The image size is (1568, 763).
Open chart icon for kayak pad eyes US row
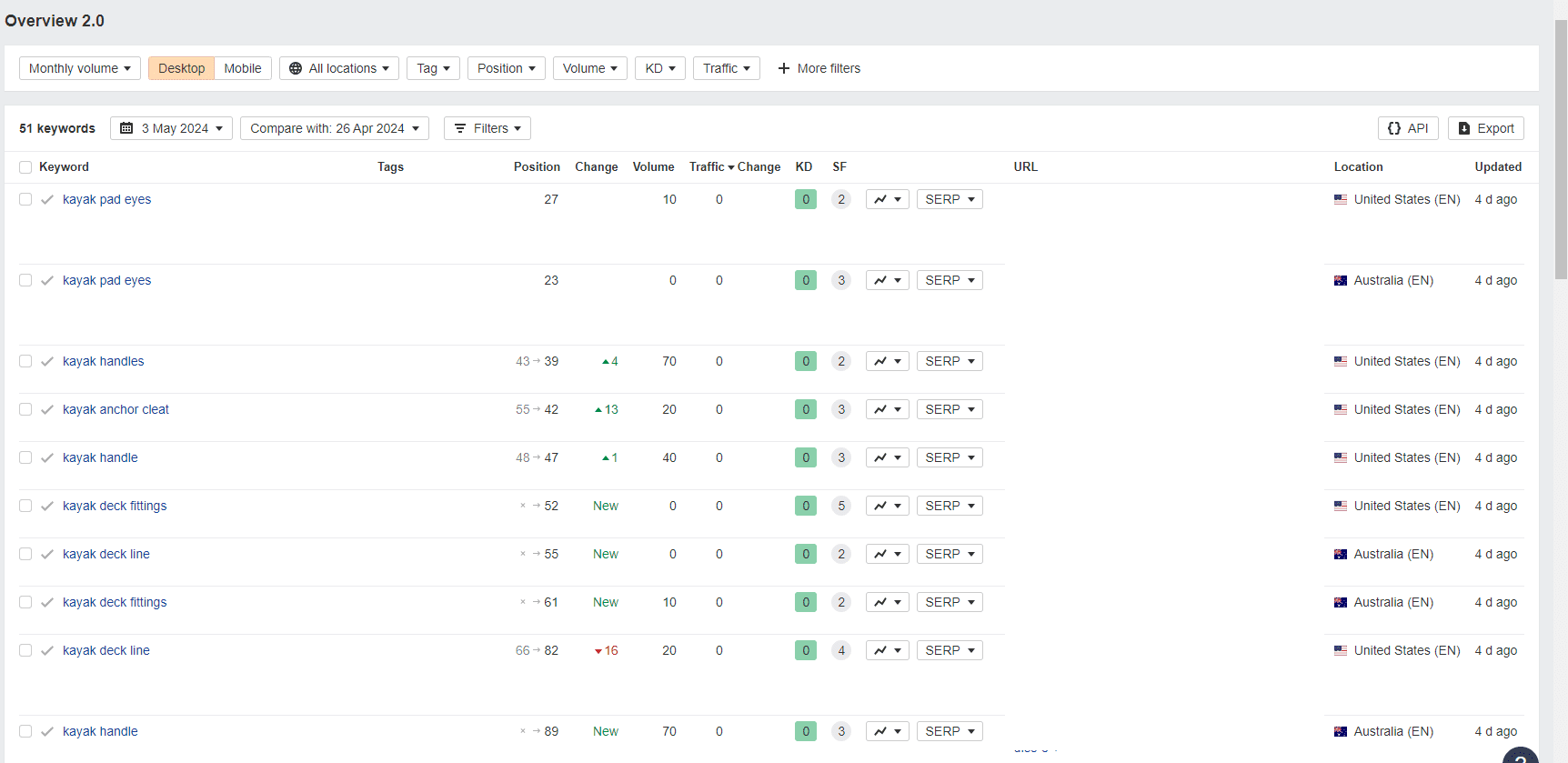pyautogui.click(x=888, y=199)
